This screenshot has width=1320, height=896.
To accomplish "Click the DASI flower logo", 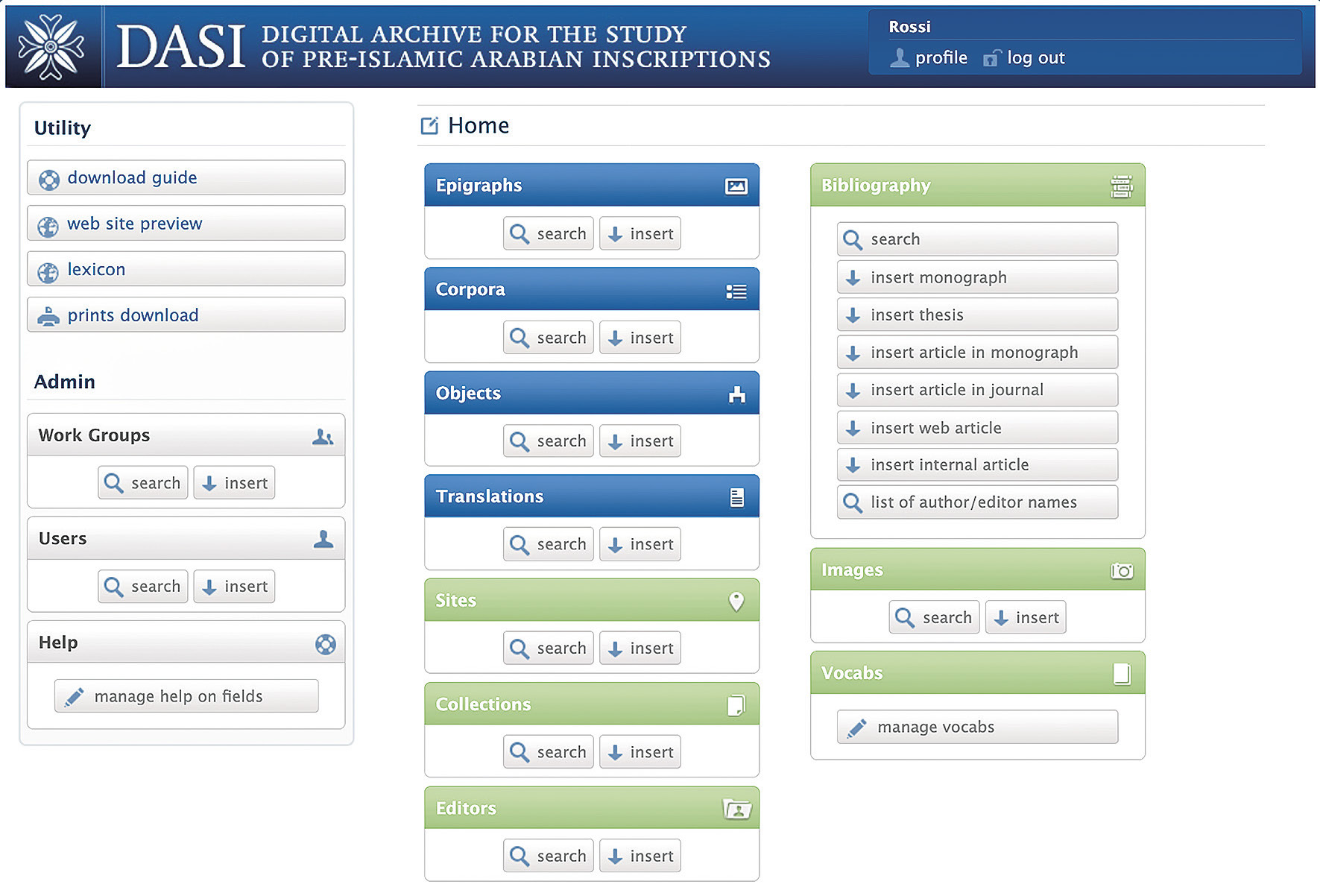I will [51, 47].
